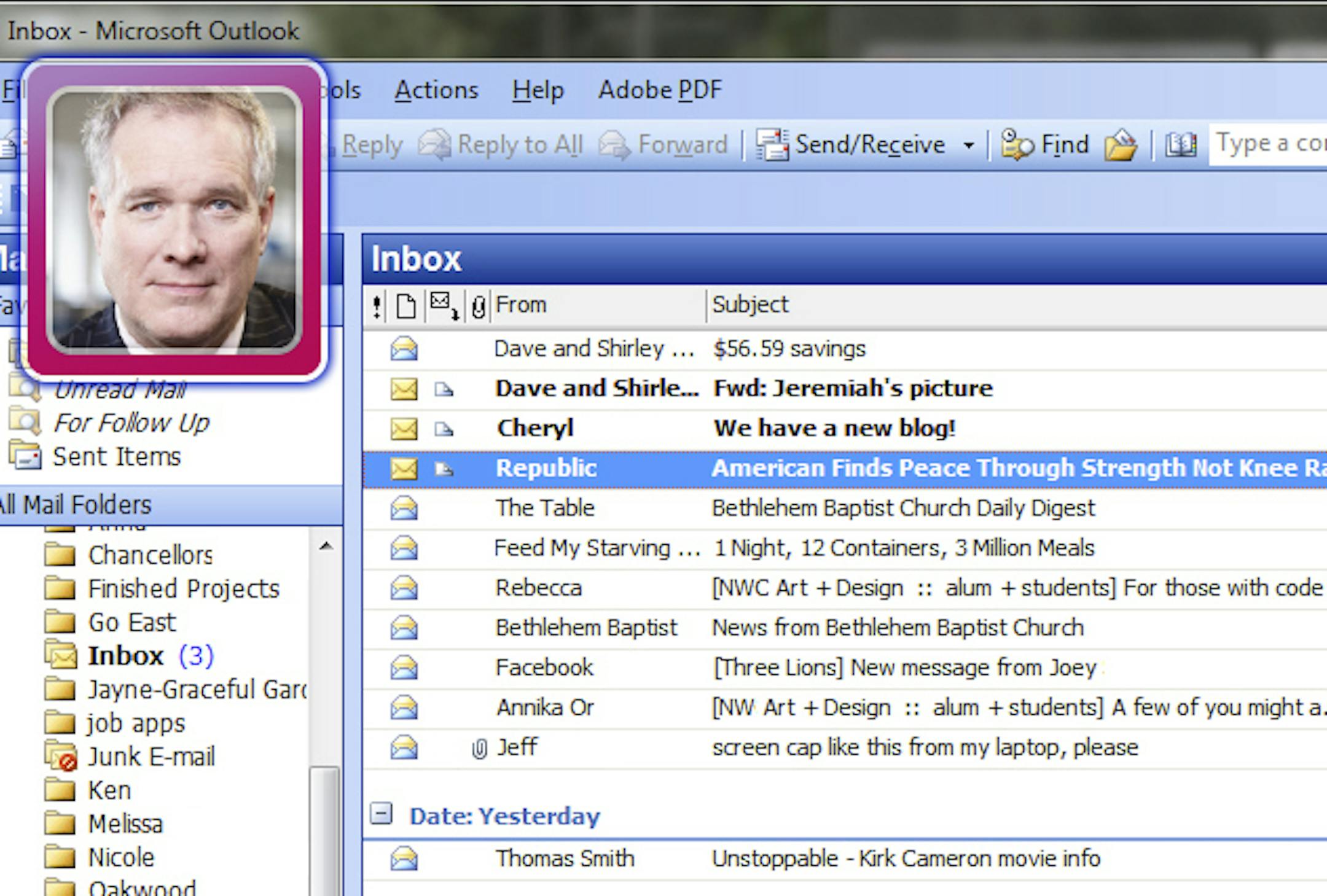Open the Send/Receive dropdown arrow

click(x=969, y=146)
